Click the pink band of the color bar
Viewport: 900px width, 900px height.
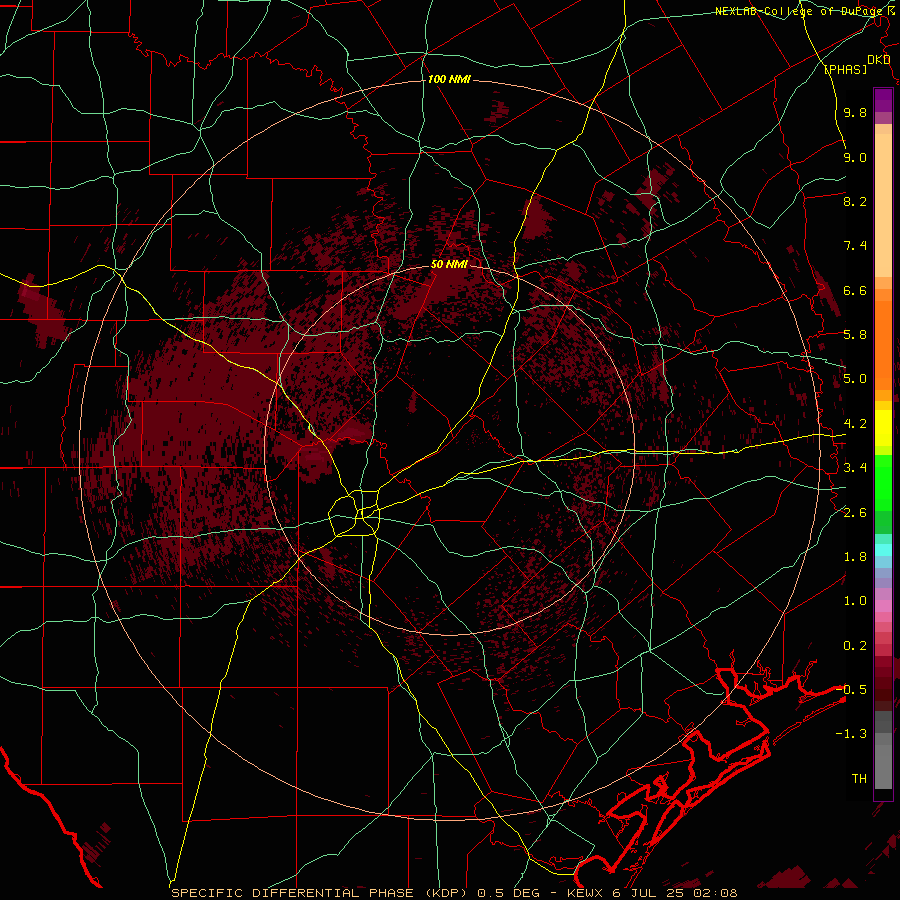pos(883,606)
